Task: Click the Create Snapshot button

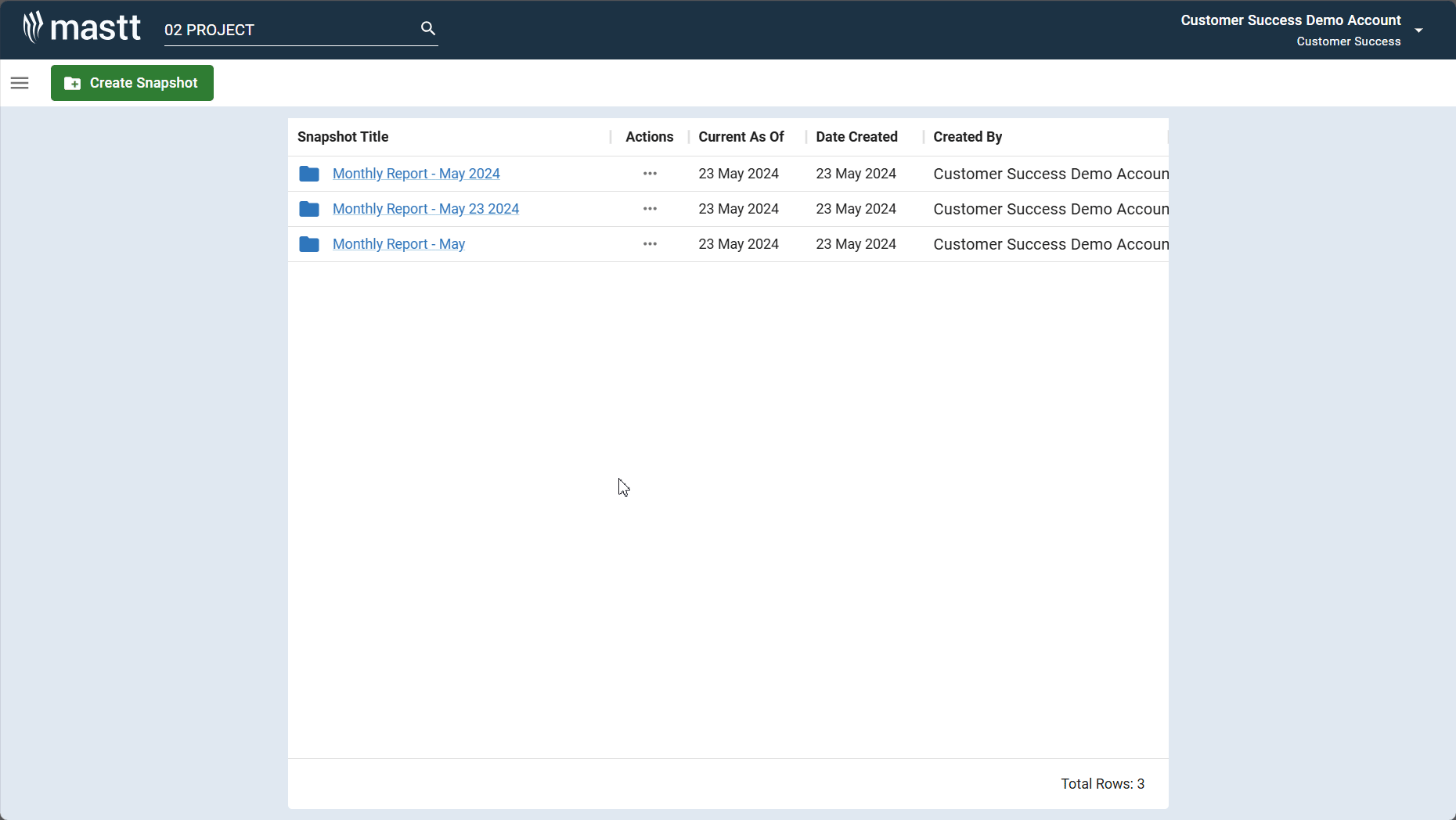Action: [132, 83]
